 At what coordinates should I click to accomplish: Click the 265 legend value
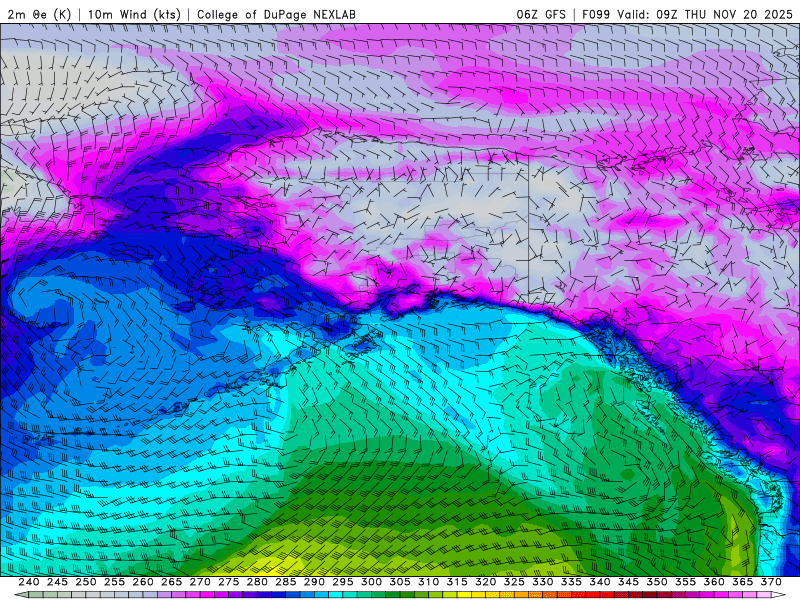pos(171,582)
